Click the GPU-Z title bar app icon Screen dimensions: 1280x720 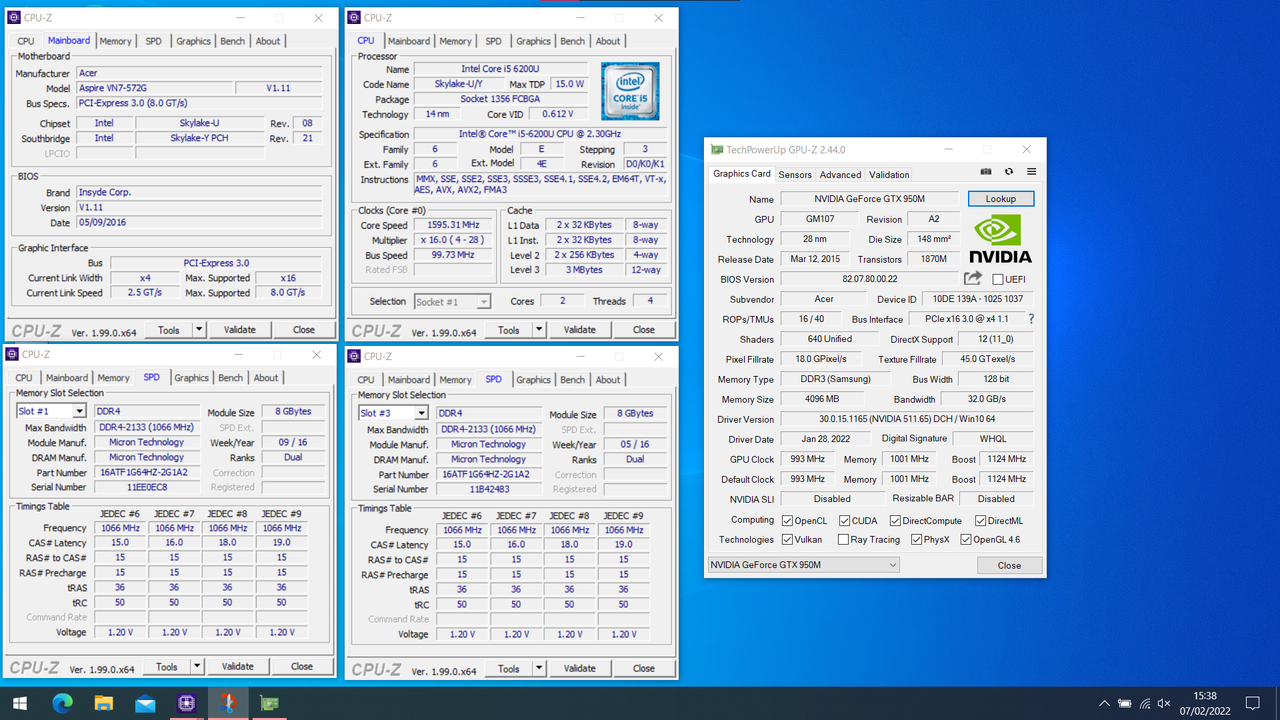click(717, 150)
